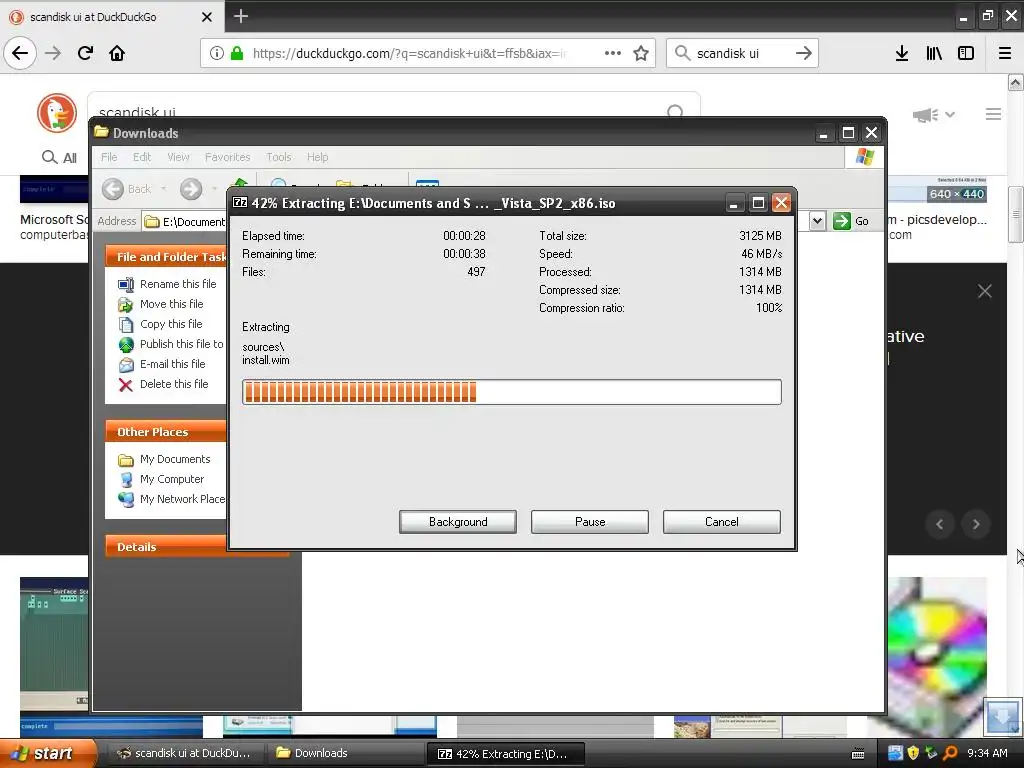
Task: Open Help menu in Downloads window
Action: [317, 157]
